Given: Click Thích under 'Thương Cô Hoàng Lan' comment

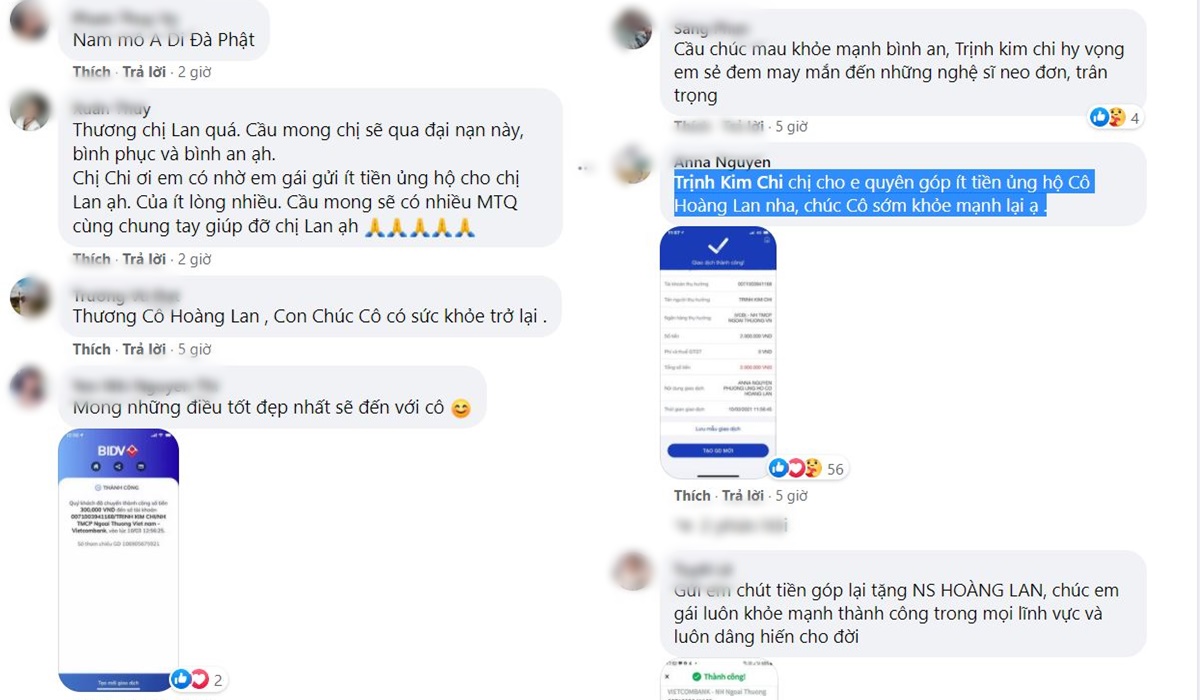Looking at the screenshot, I should tap(91, 349).
